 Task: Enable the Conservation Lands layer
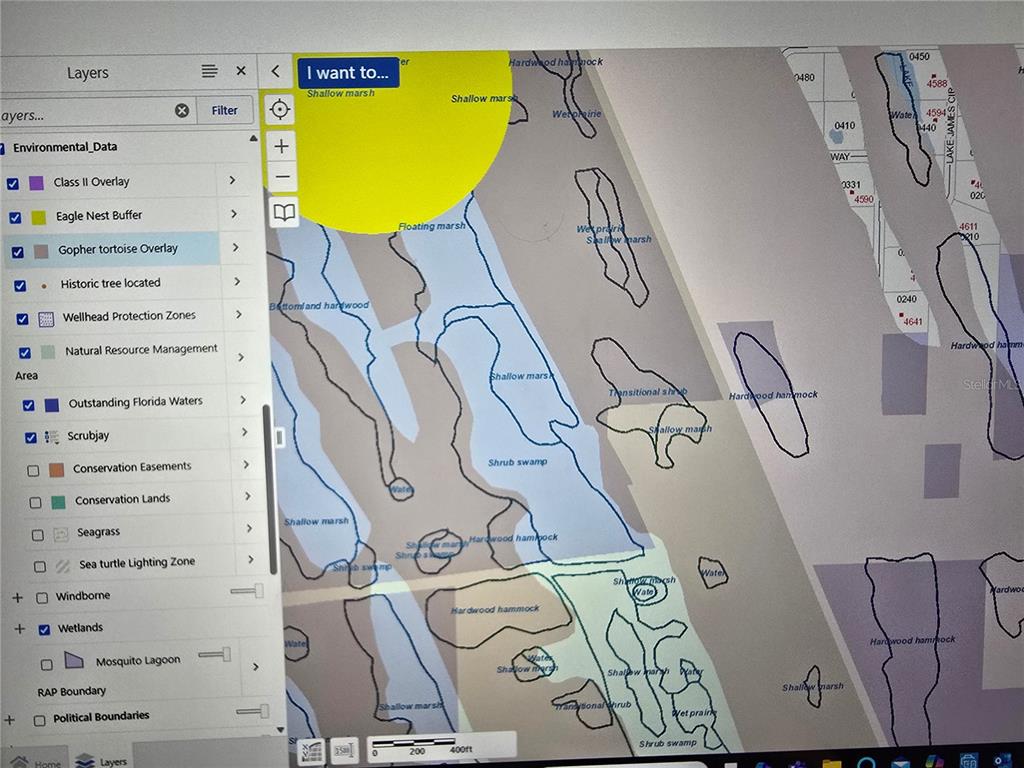click(35, 501)
